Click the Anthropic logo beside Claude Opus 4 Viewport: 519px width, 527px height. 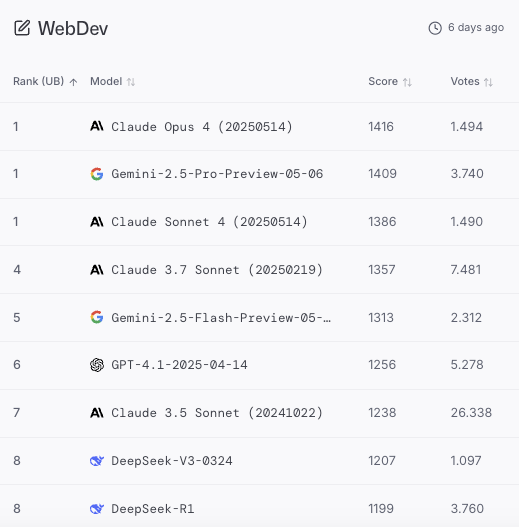coord(97,126)
